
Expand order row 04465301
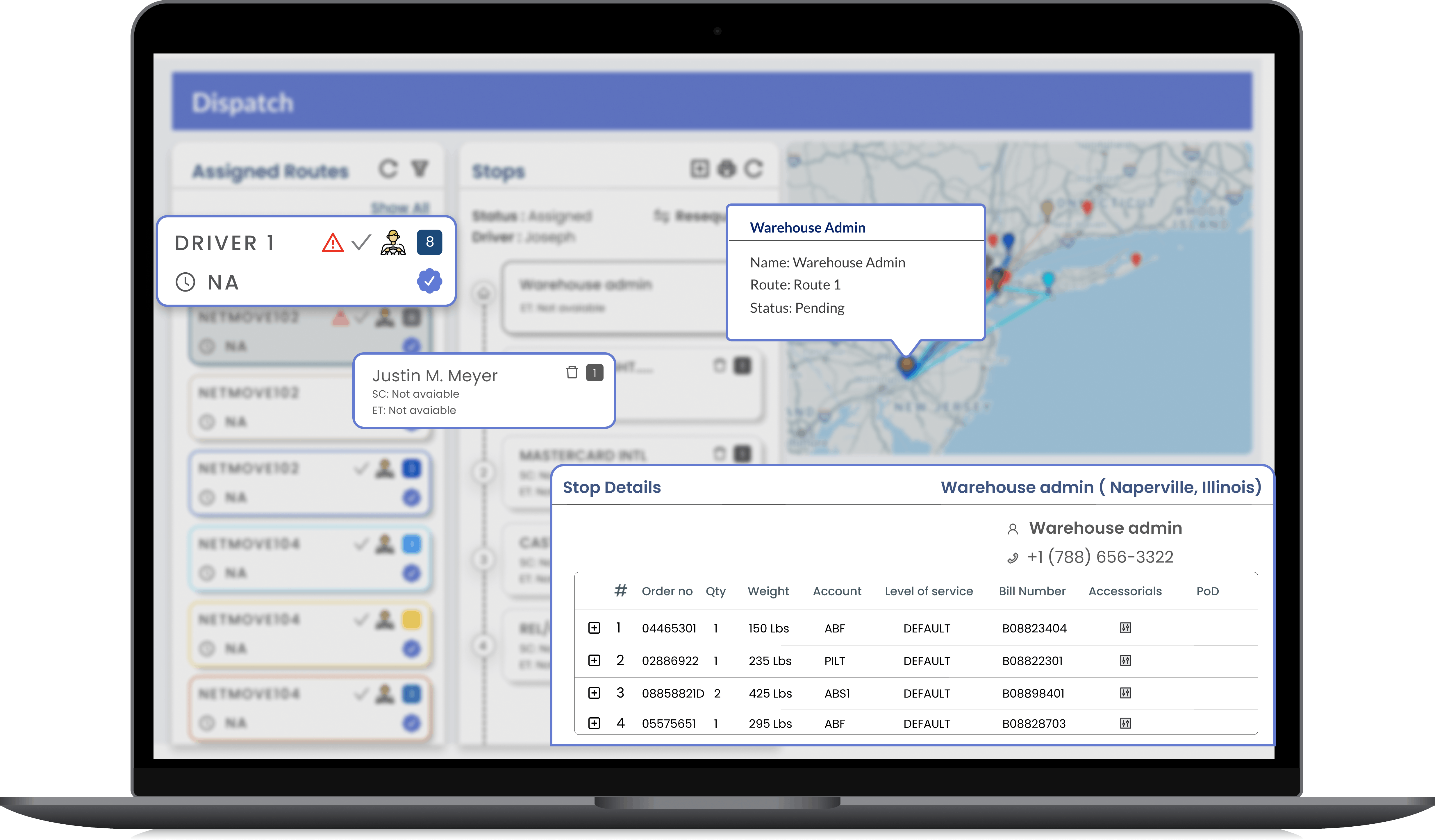(x=594, y=628)
